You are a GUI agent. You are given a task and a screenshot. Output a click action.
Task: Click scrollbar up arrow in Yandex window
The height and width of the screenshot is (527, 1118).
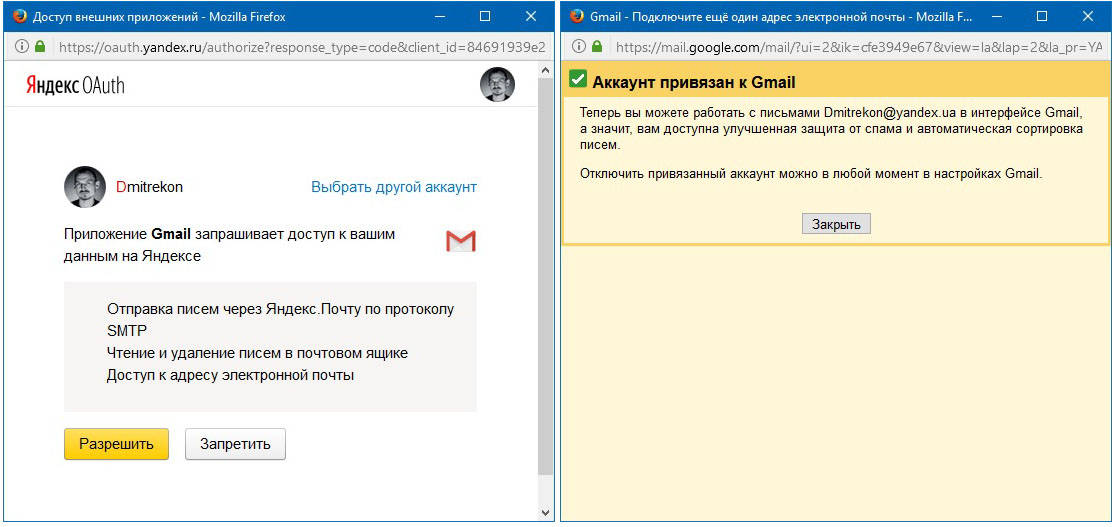click(x=545, y=71)
